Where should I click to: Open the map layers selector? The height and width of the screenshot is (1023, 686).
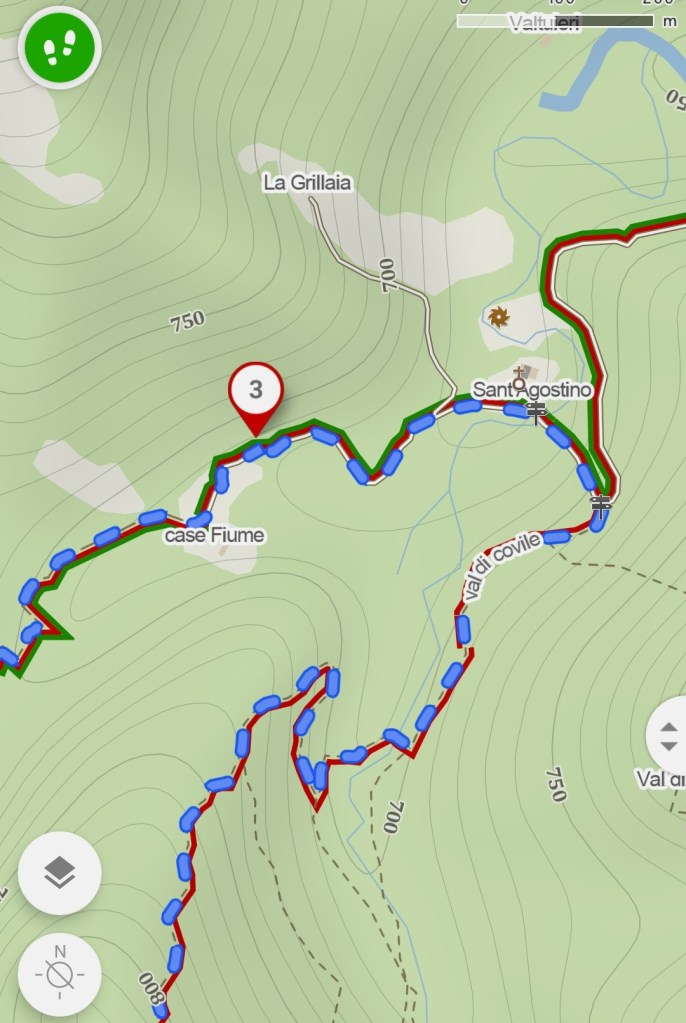[x=59, y=872]
